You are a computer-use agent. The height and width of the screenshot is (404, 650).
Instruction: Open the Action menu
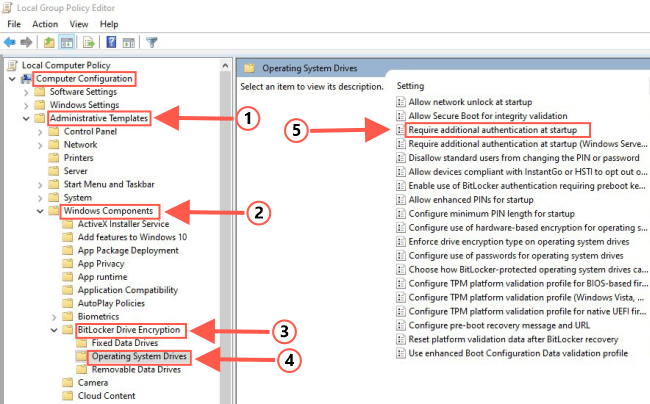[44, 24]
